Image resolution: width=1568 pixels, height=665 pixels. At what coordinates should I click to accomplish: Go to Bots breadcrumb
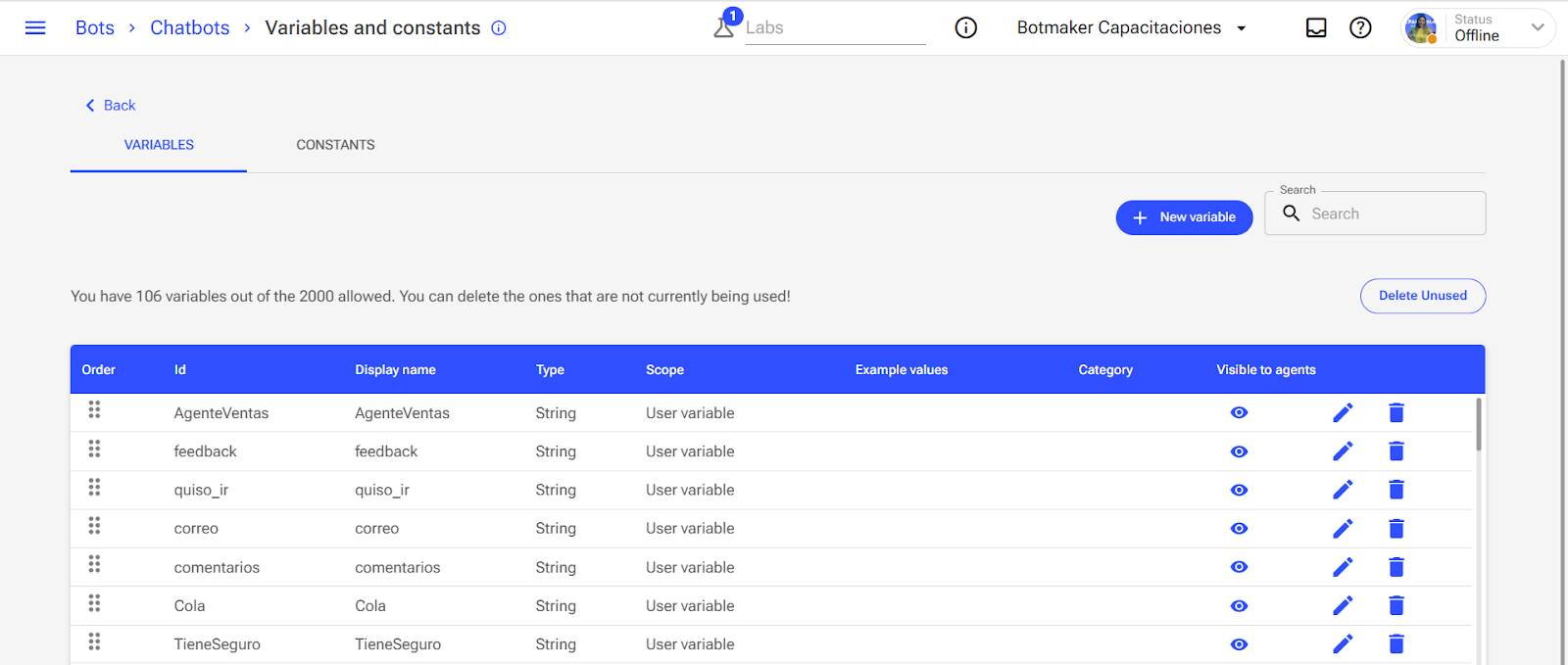click(95, 27)
